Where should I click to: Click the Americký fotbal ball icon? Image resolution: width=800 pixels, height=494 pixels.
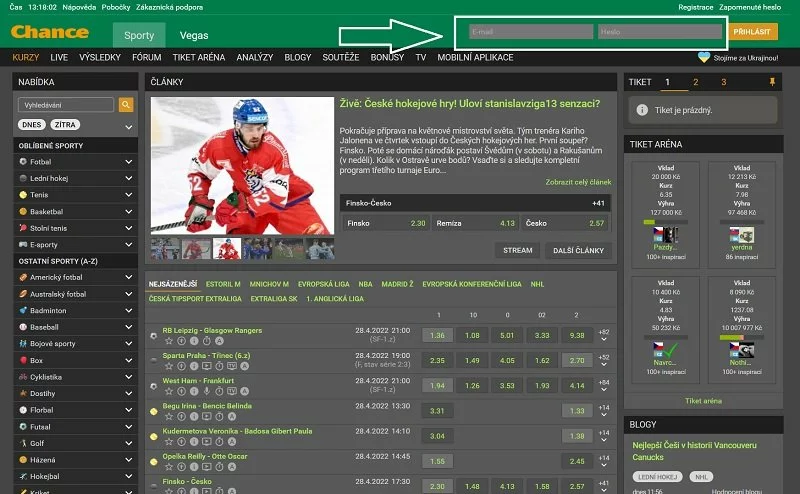point(23,277)
